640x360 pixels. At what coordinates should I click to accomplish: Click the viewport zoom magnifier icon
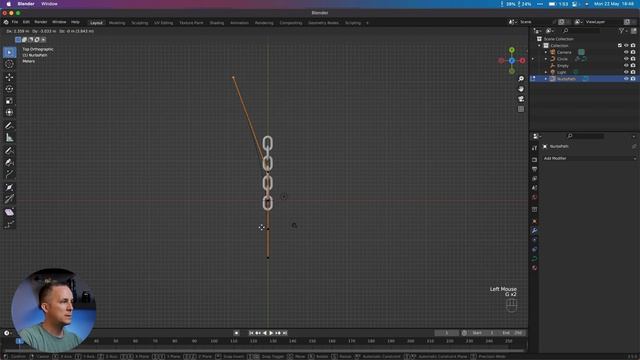[x=521, y=79]
